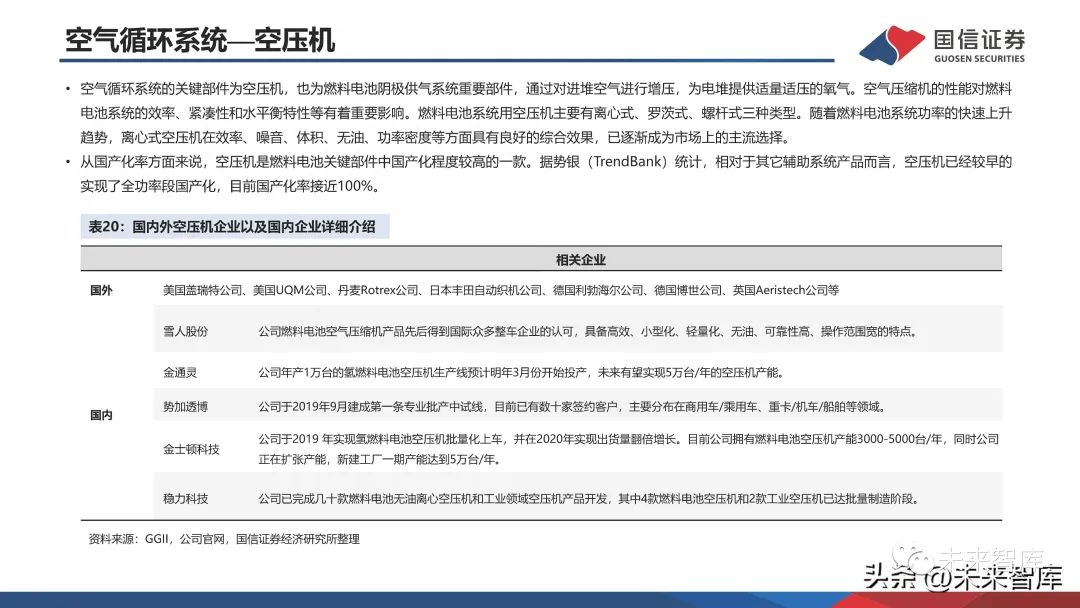Click the 稳力科技 company cell

pos(185,499)
